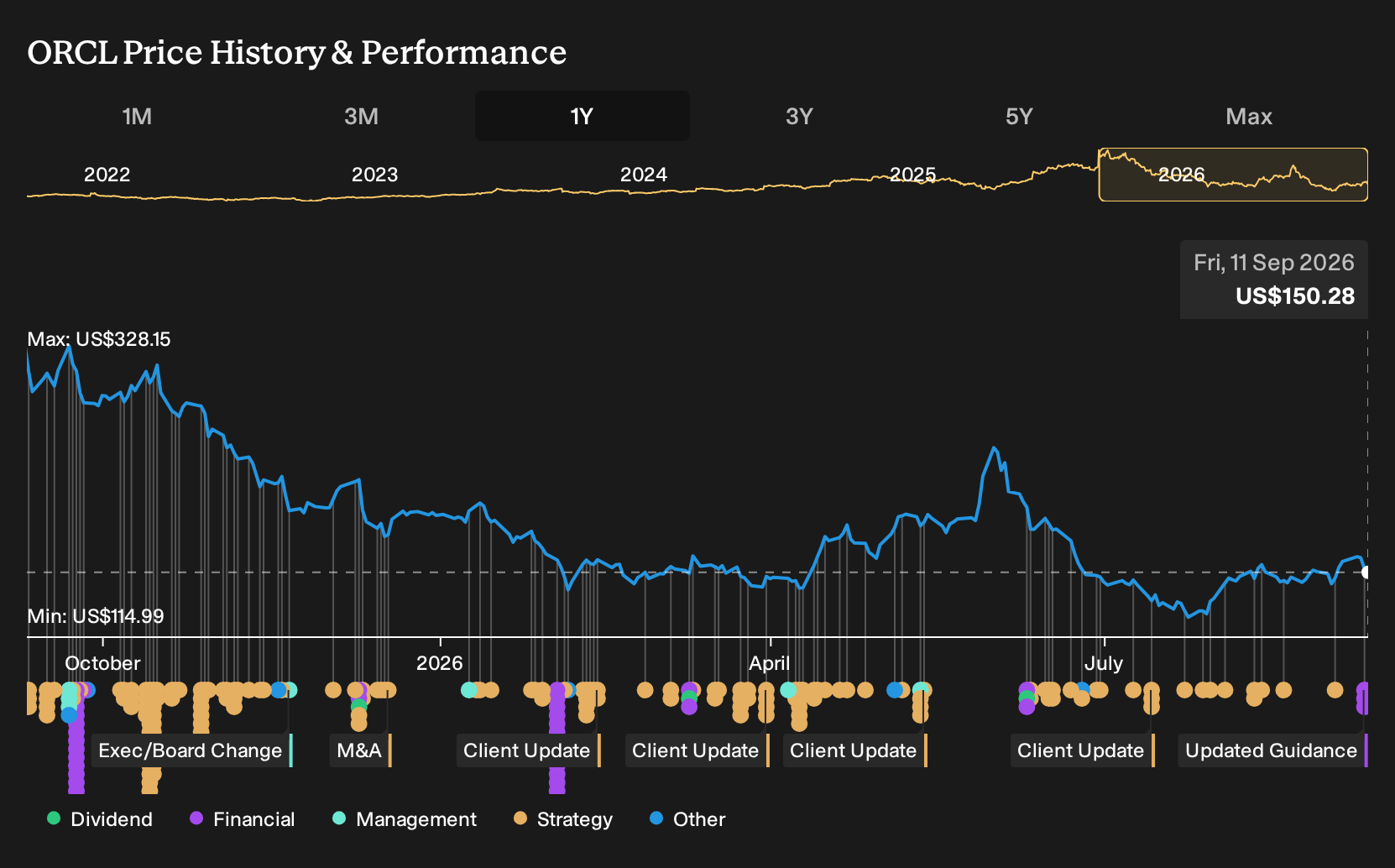Toggle the Financial legend filter
The width and height of the screenshot is (1395, 868).
243,819
